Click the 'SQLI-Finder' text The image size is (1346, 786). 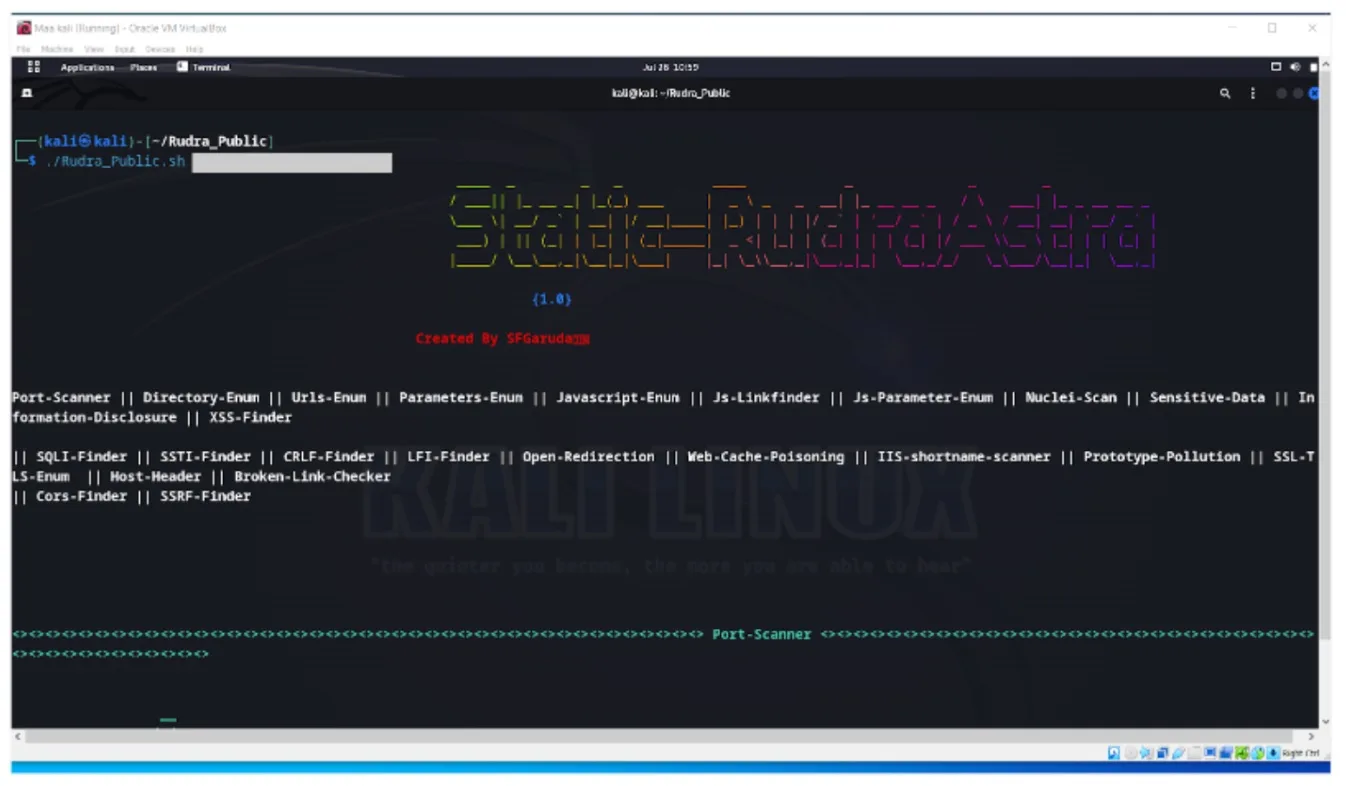pos(82,456)
